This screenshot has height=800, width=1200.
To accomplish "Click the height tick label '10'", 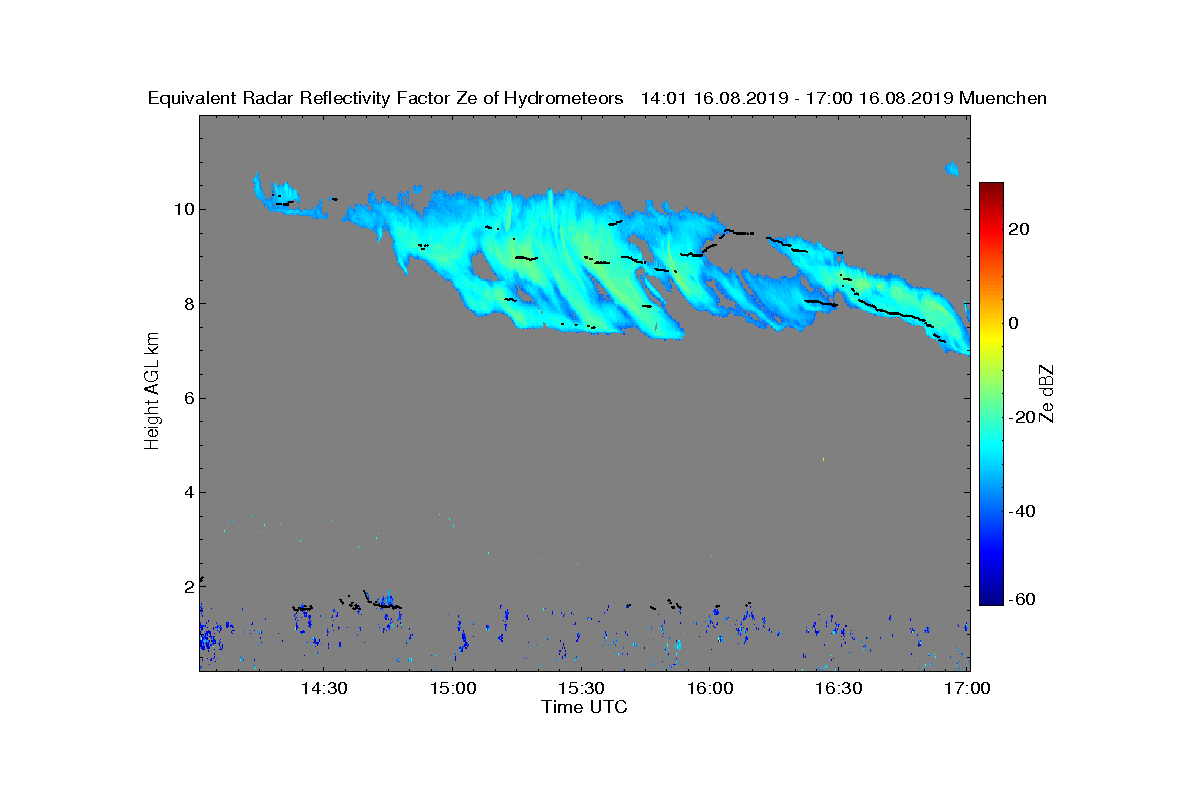I will tap(184, 209).
